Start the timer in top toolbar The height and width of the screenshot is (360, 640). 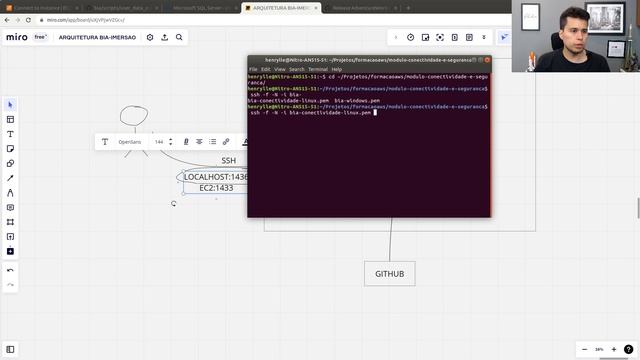(411, 37)
